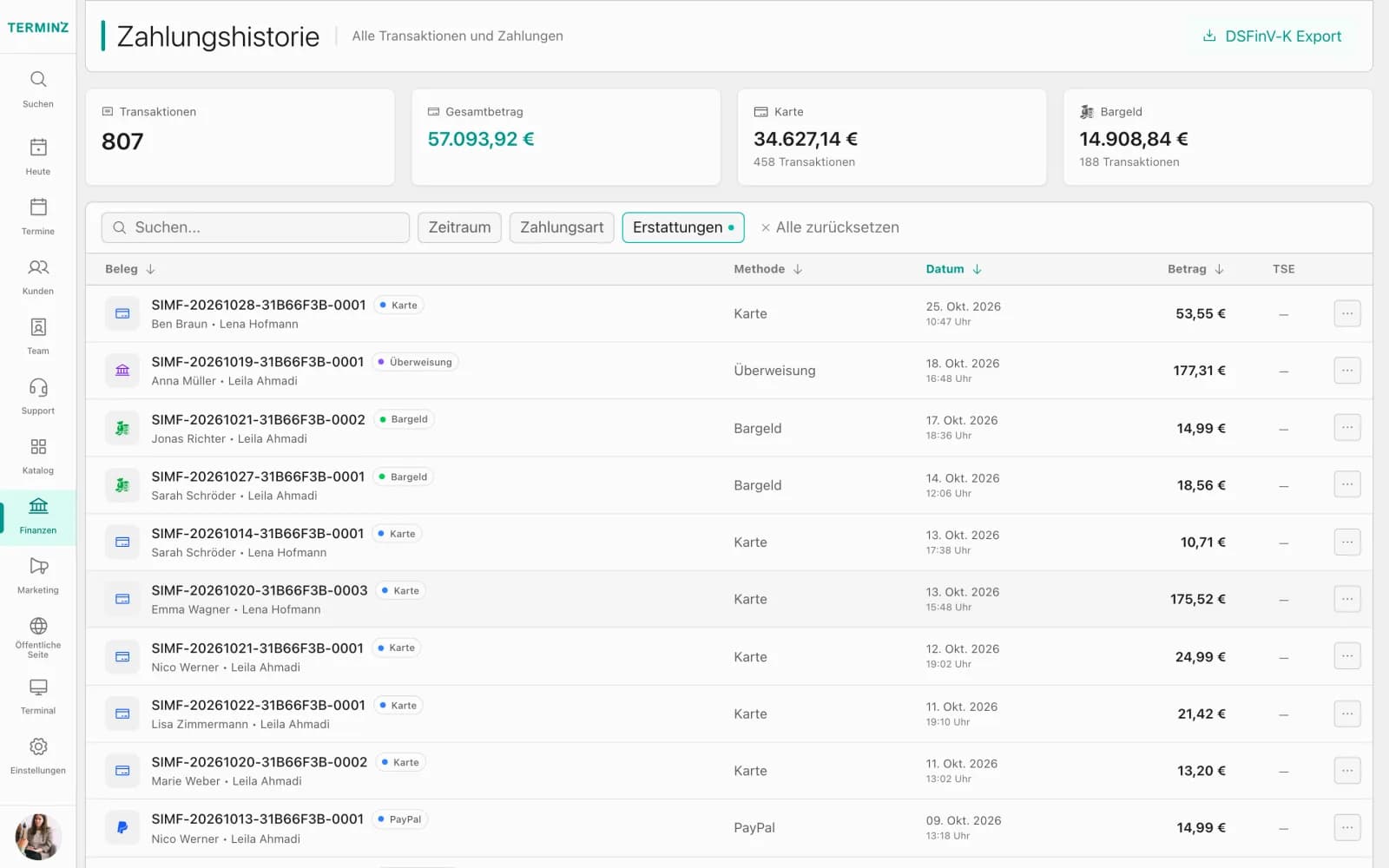Select Finanzen in the sidebar

pos(38,516)
